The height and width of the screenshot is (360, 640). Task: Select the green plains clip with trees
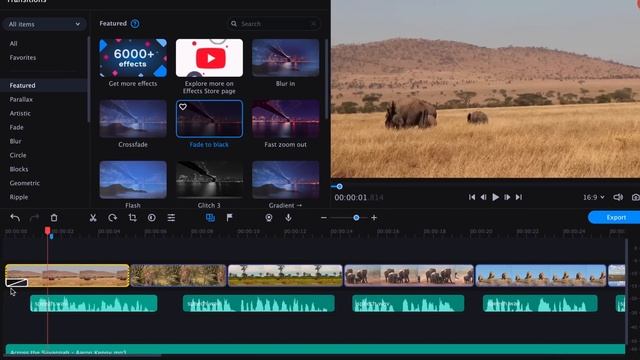pos(285,276)
